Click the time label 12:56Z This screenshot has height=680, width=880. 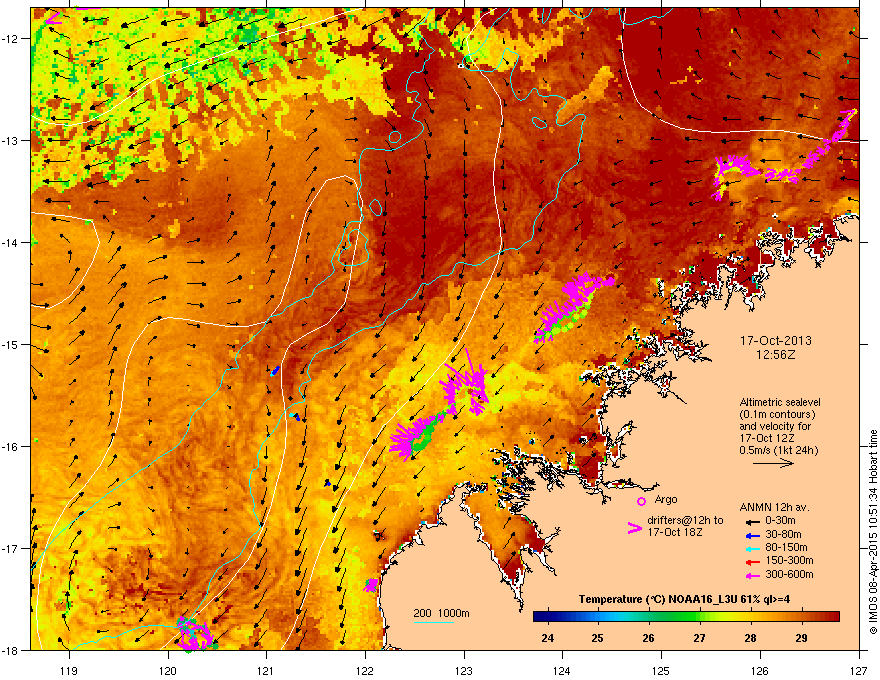point(776,355)
